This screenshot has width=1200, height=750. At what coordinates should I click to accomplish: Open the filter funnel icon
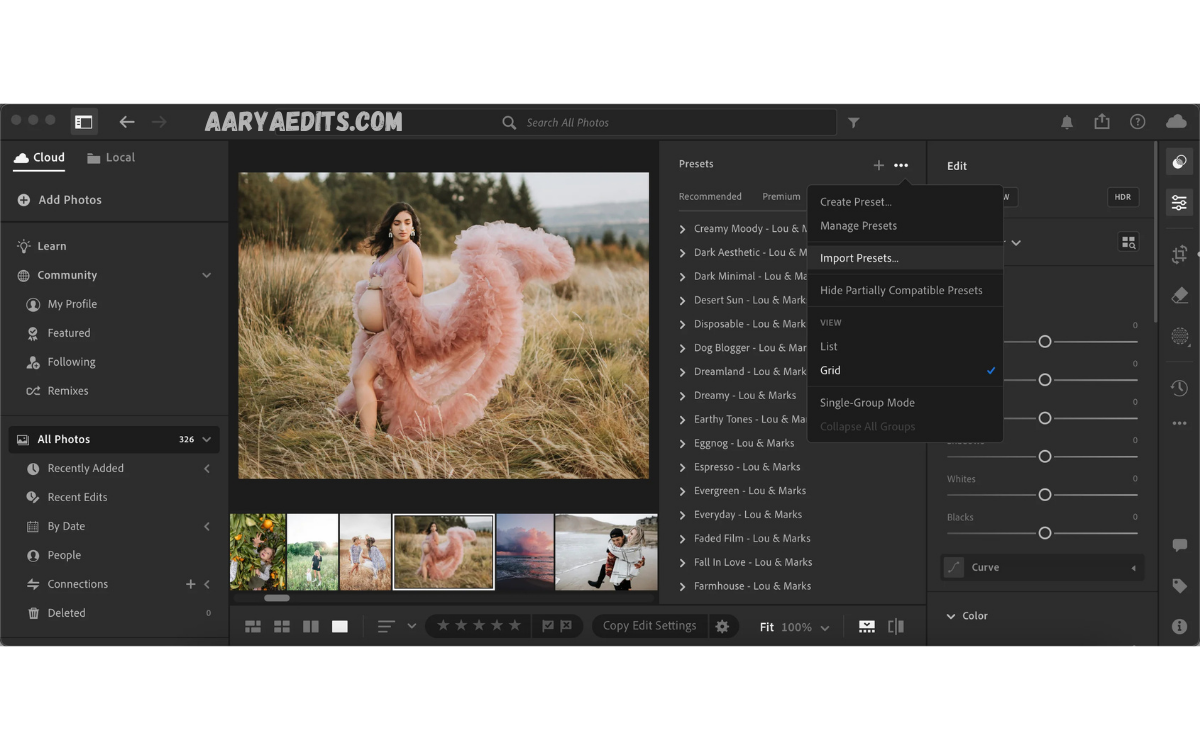(853, 122)
